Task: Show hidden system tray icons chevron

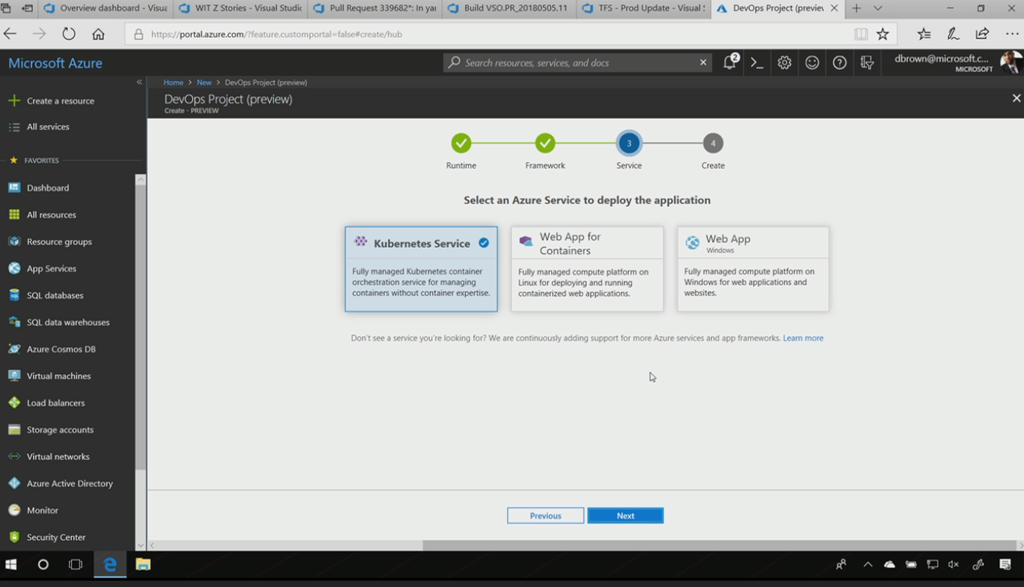Action: point(867,564)
